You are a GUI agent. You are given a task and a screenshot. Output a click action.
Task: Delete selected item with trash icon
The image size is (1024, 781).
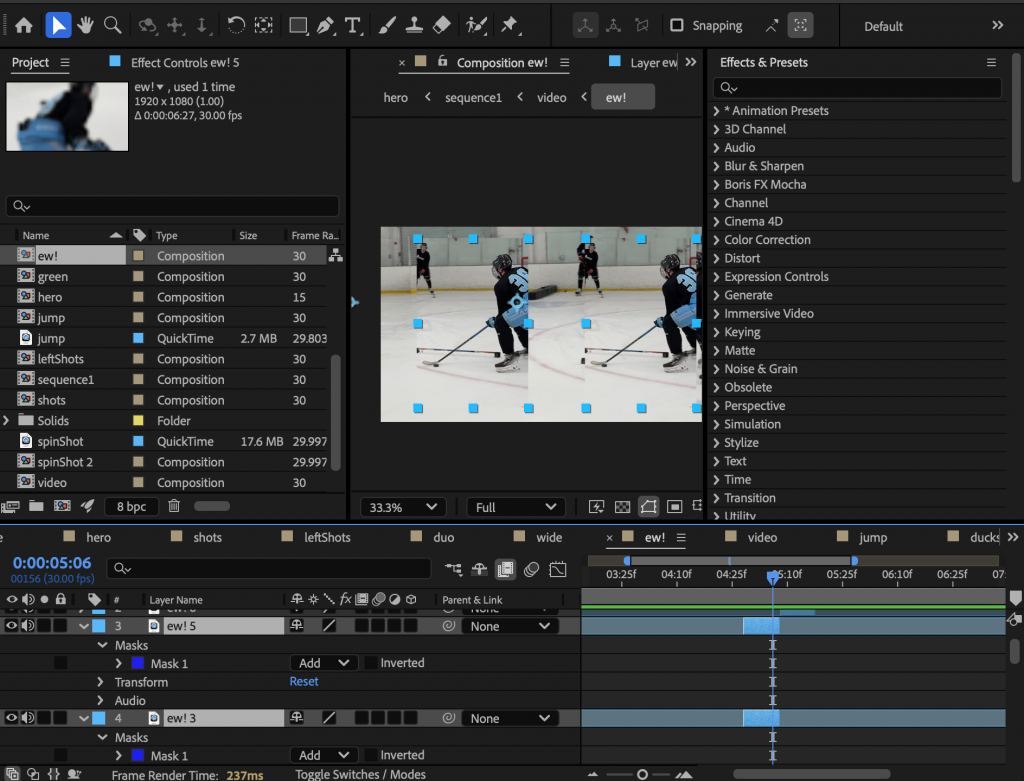[174, 506]
